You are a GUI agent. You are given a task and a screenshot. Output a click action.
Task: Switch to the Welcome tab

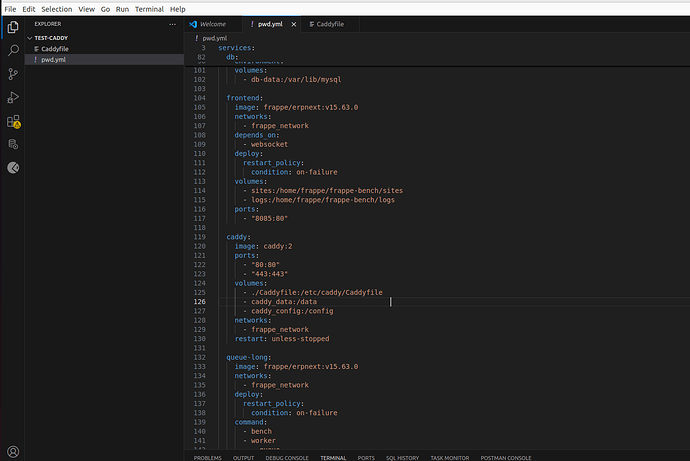coord(213,24)
